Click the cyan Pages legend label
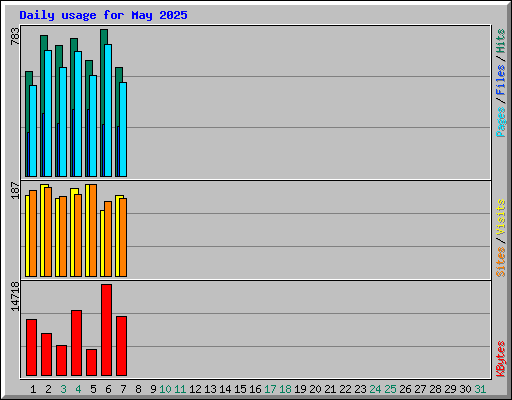This screenshot has width=512, height=400. [501, 122]
